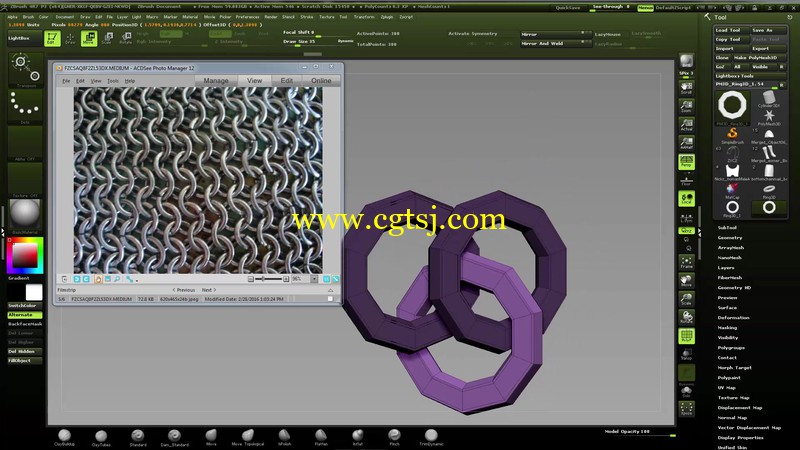
Task: Expand the Masking section
Action: coord(727,328)
